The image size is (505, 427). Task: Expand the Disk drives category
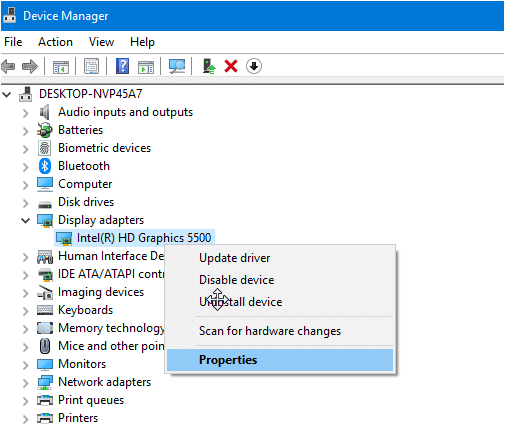[26, 203]
